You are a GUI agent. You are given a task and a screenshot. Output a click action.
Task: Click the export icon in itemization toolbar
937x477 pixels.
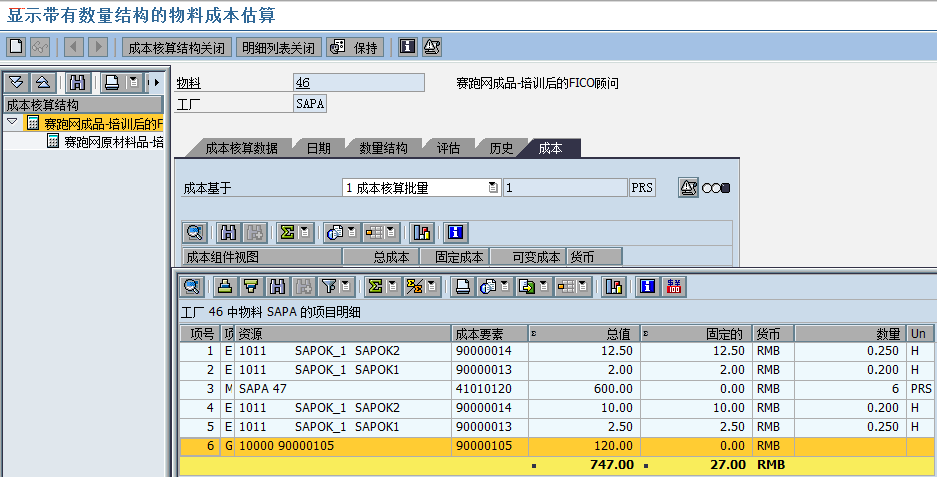[526, 287]
